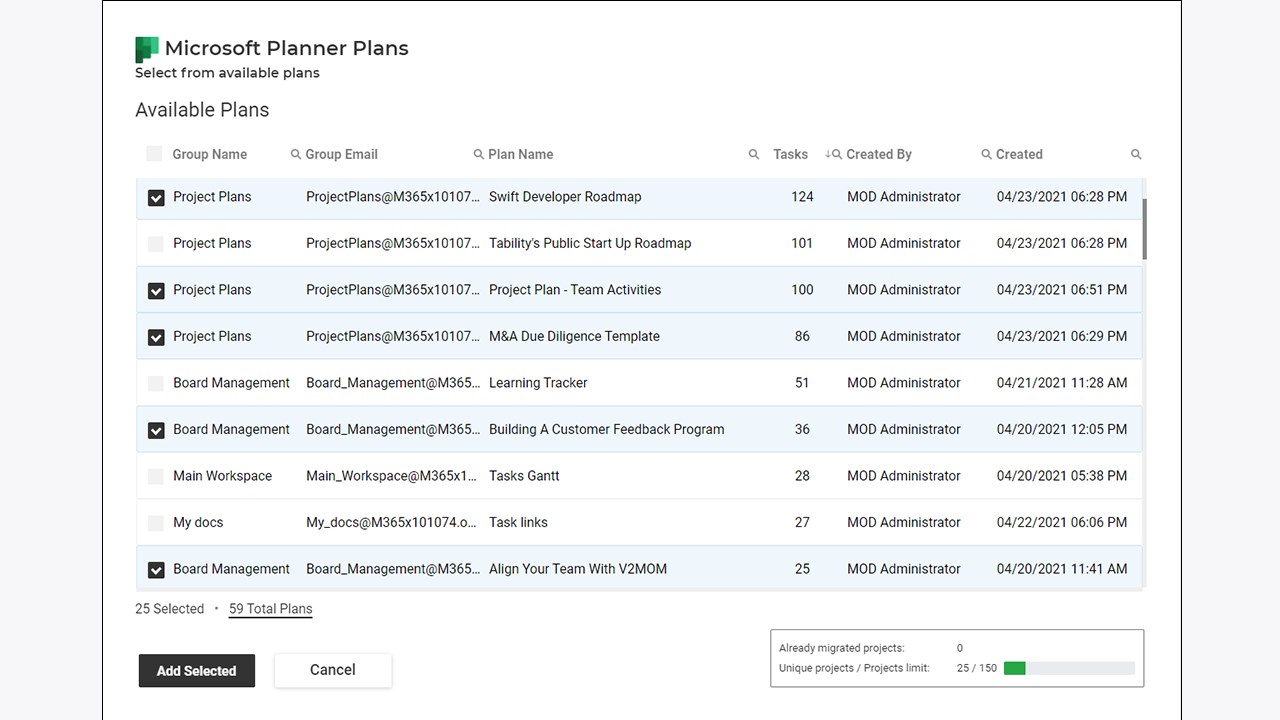Uncheck Align Your Team With V2MOM checkbox
The width and height of the screenshot is (1280, 720).
pos(156,570)
